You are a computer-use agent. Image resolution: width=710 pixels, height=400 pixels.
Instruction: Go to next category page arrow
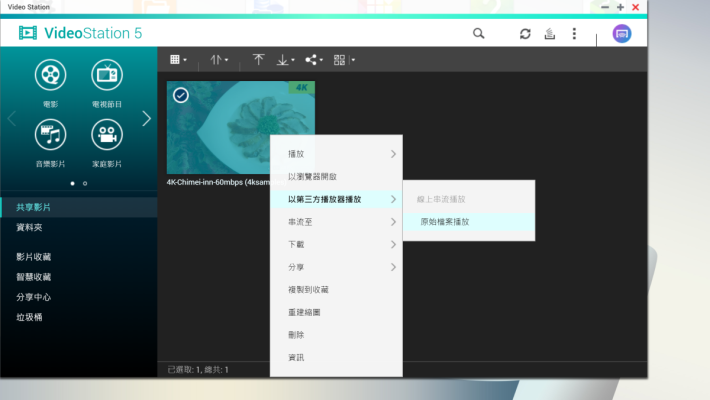(x=146, y=119)
